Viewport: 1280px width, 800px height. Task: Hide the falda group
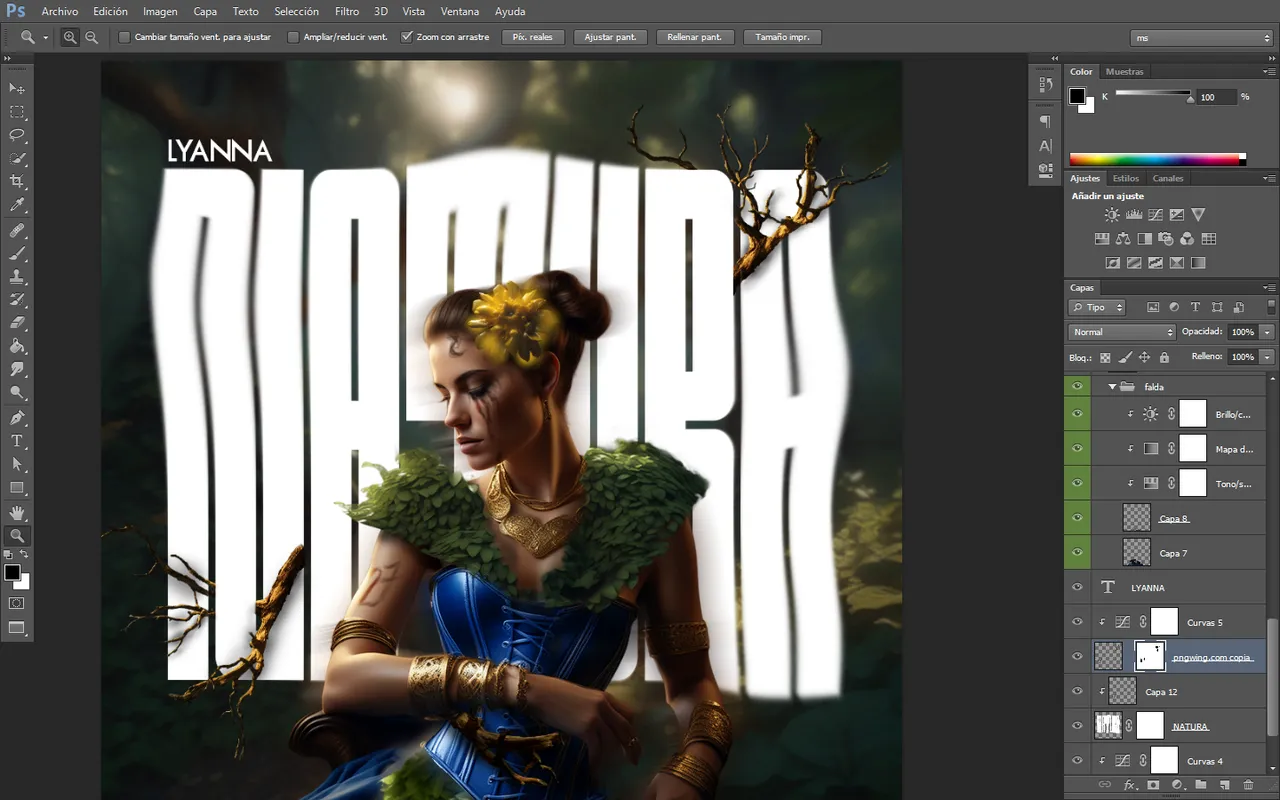click(1077, 386)
